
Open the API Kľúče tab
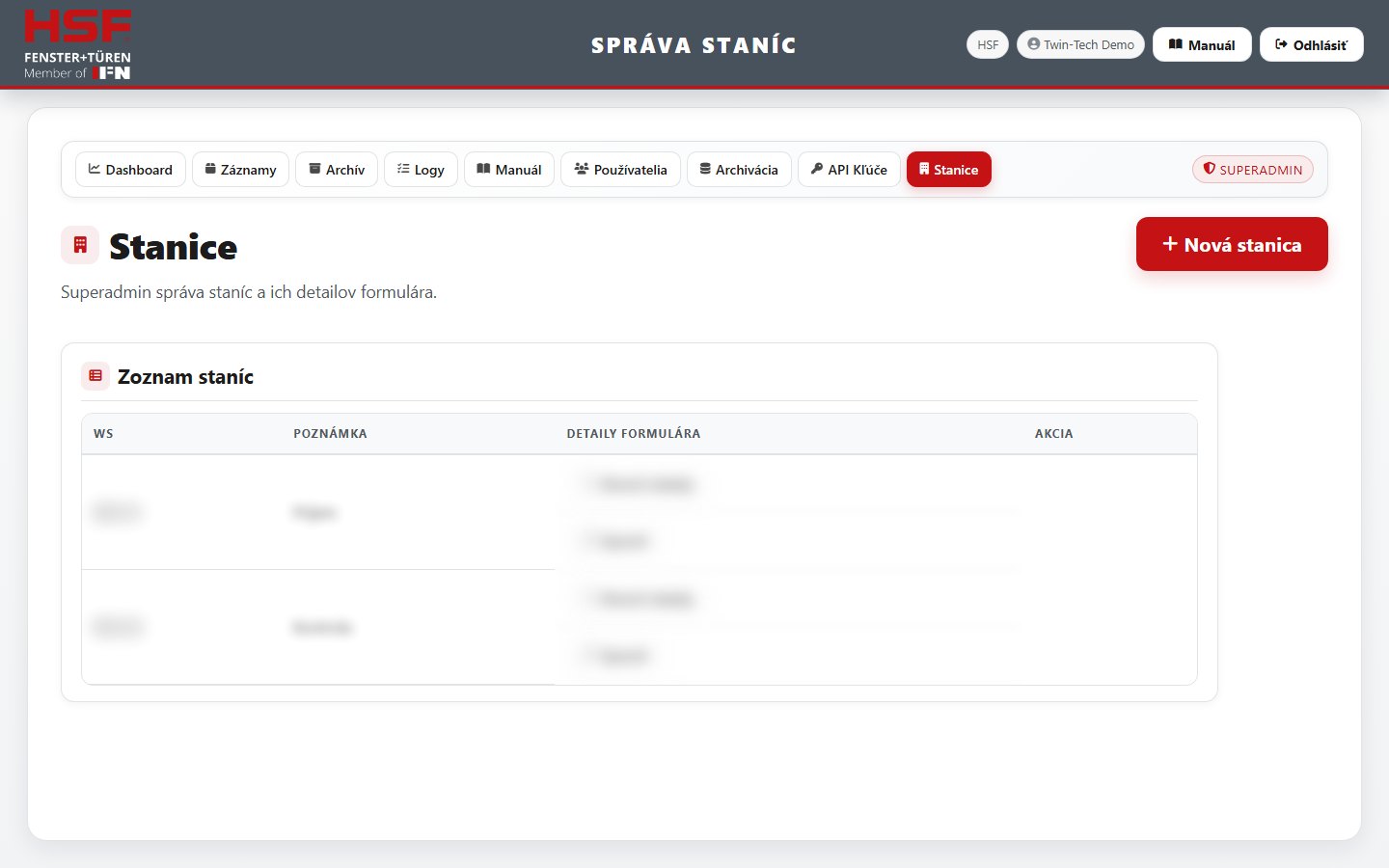(849, 170)
